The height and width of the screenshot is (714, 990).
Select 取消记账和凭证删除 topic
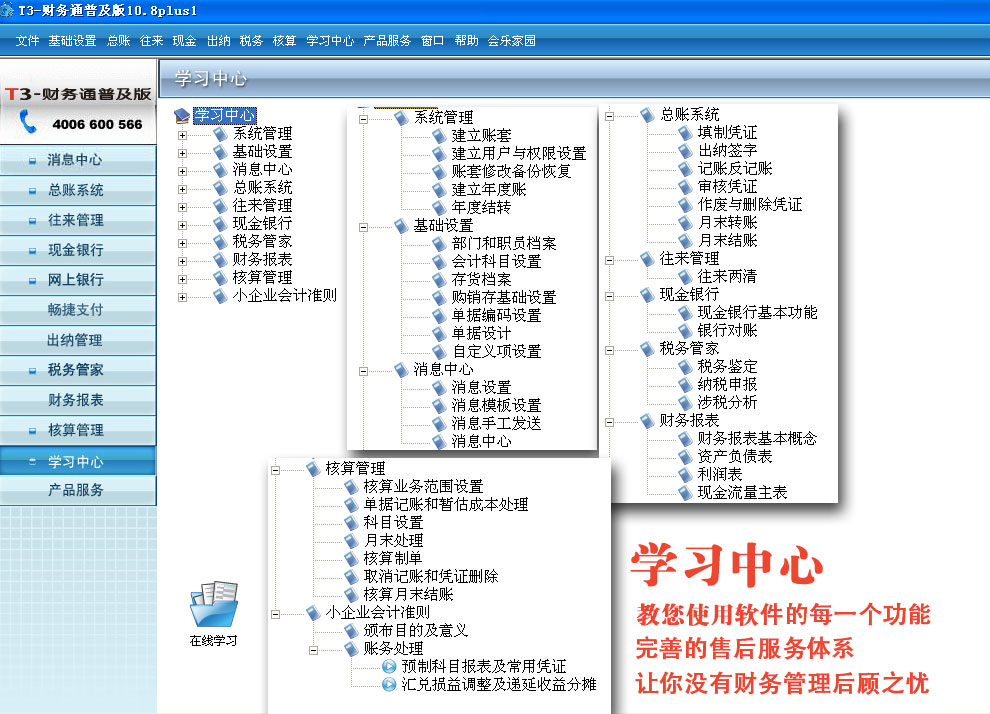click(x=431, y=576)
